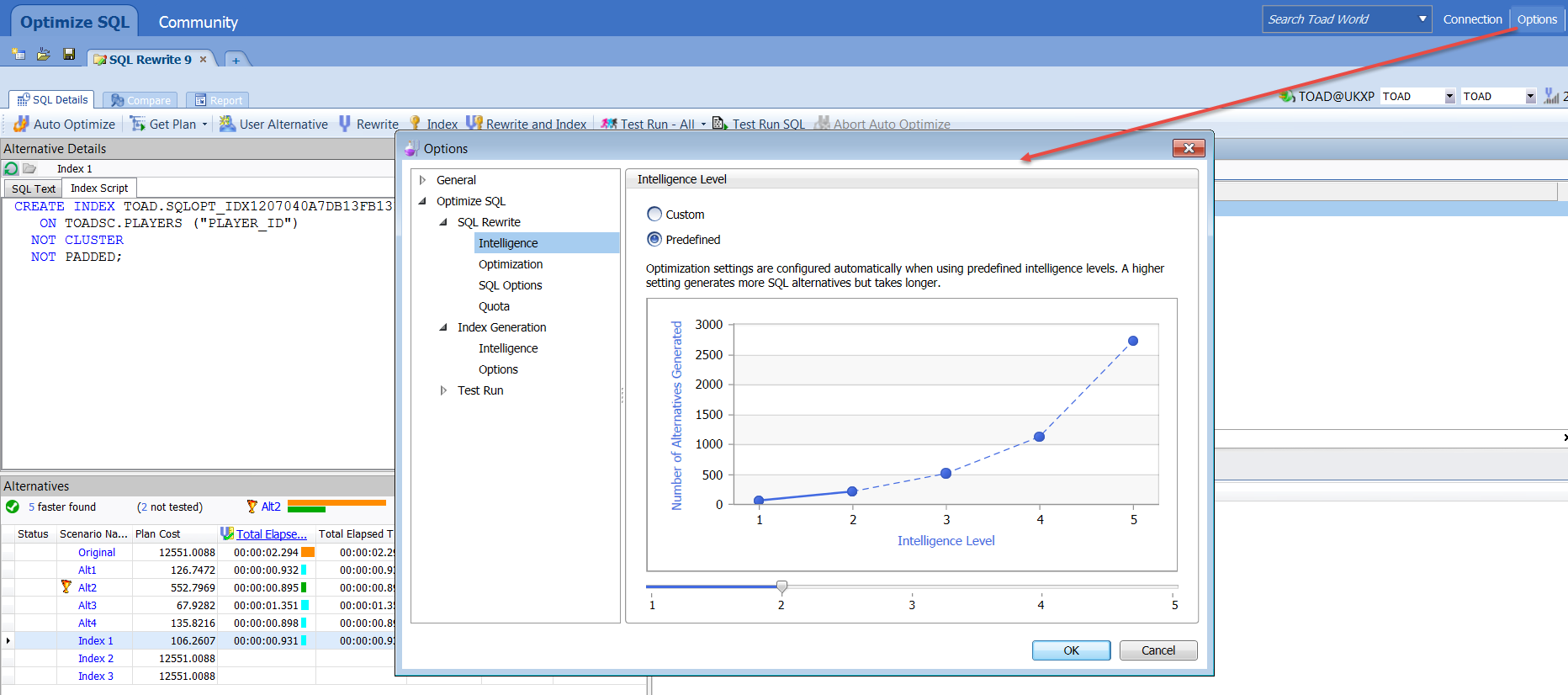Click the Test Run - All icon

(x=609, y=124)
